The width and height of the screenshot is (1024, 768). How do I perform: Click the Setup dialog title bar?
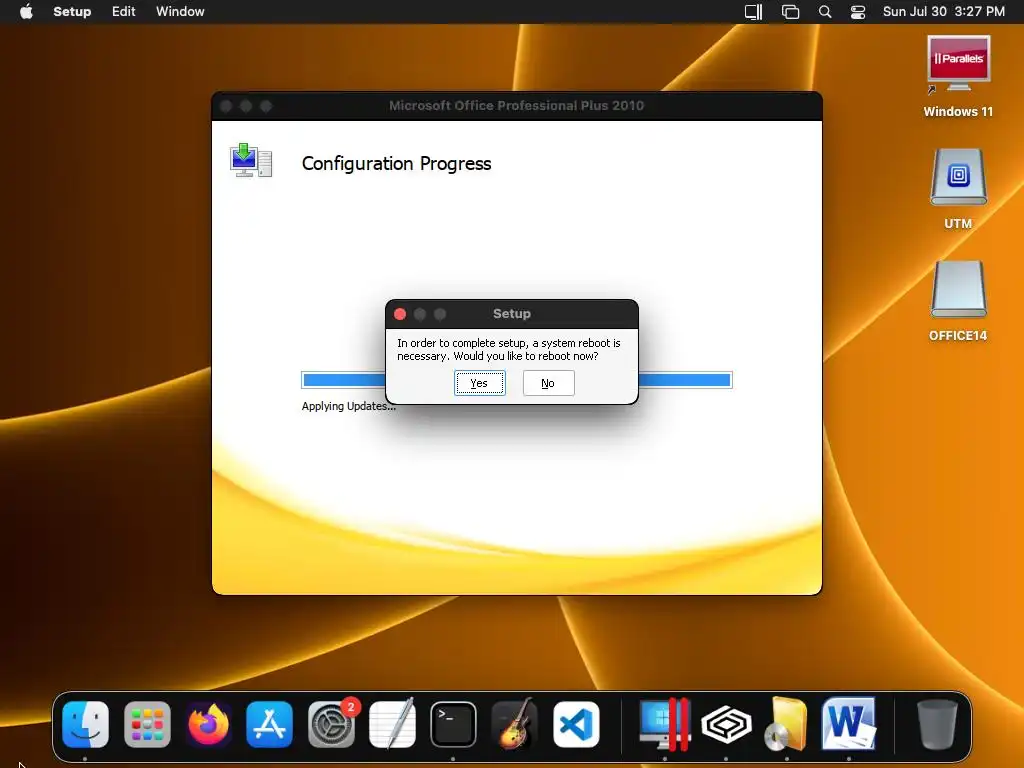(x=511, y=314)
